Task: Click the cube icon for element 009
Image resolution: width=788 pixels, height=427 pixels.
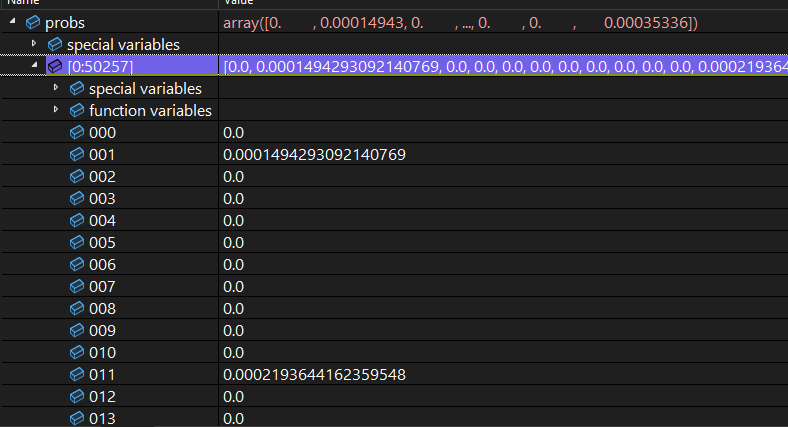Action: pos(77,331)
